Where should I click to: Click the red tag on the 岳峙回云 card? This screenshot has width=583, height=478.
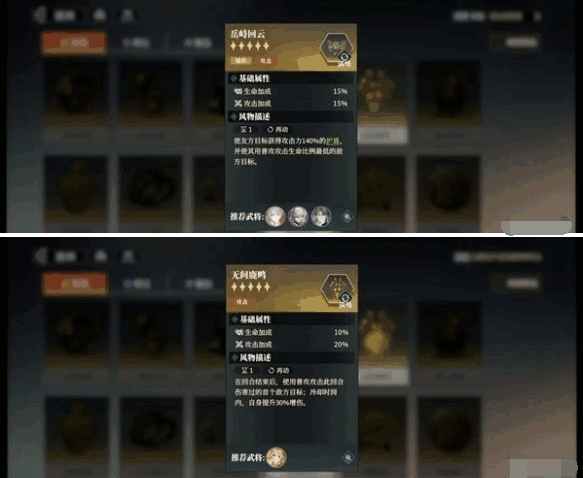[266, 61]
